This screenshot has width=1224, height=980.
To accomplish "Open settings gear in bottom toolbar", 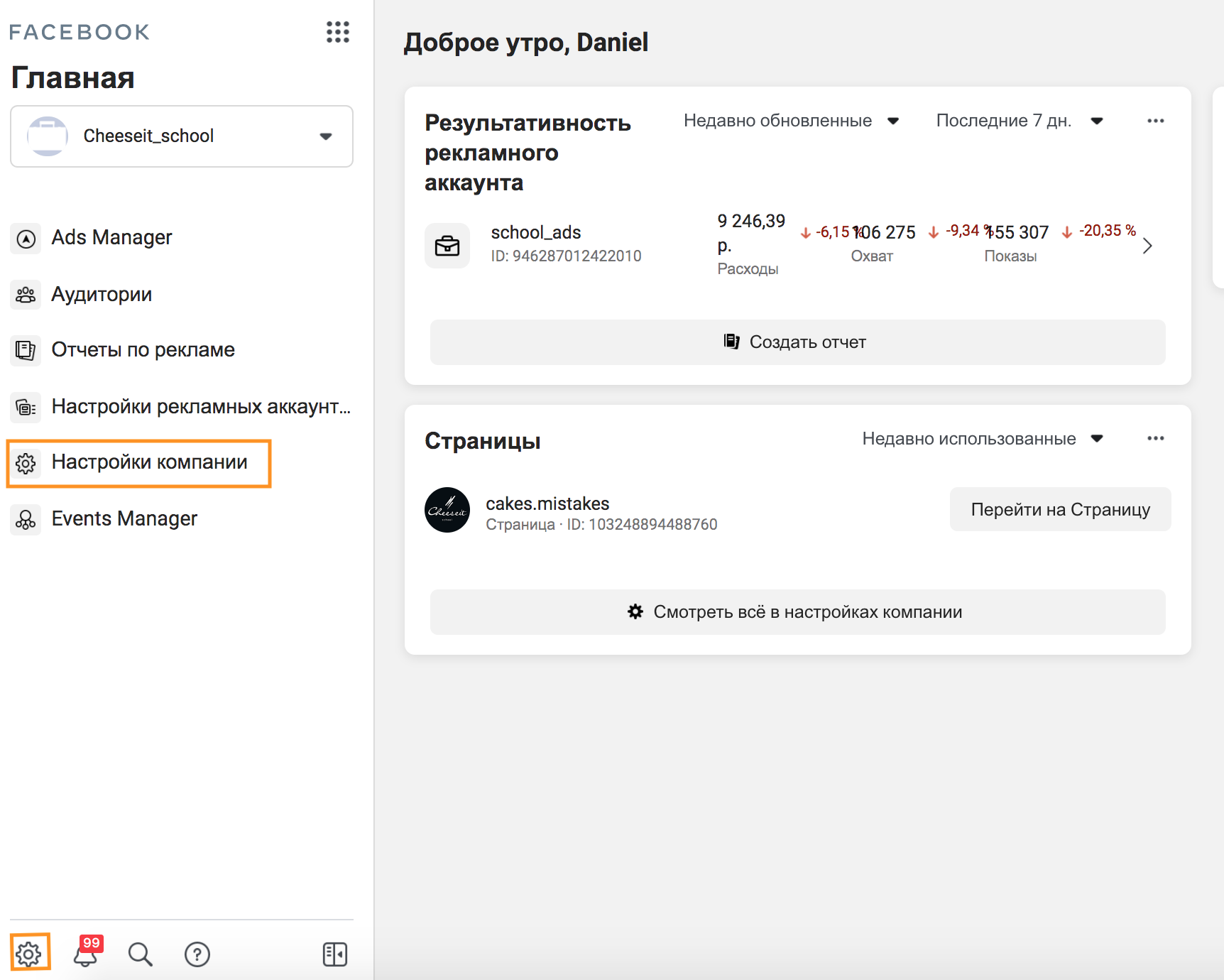I will click(29, 954).
